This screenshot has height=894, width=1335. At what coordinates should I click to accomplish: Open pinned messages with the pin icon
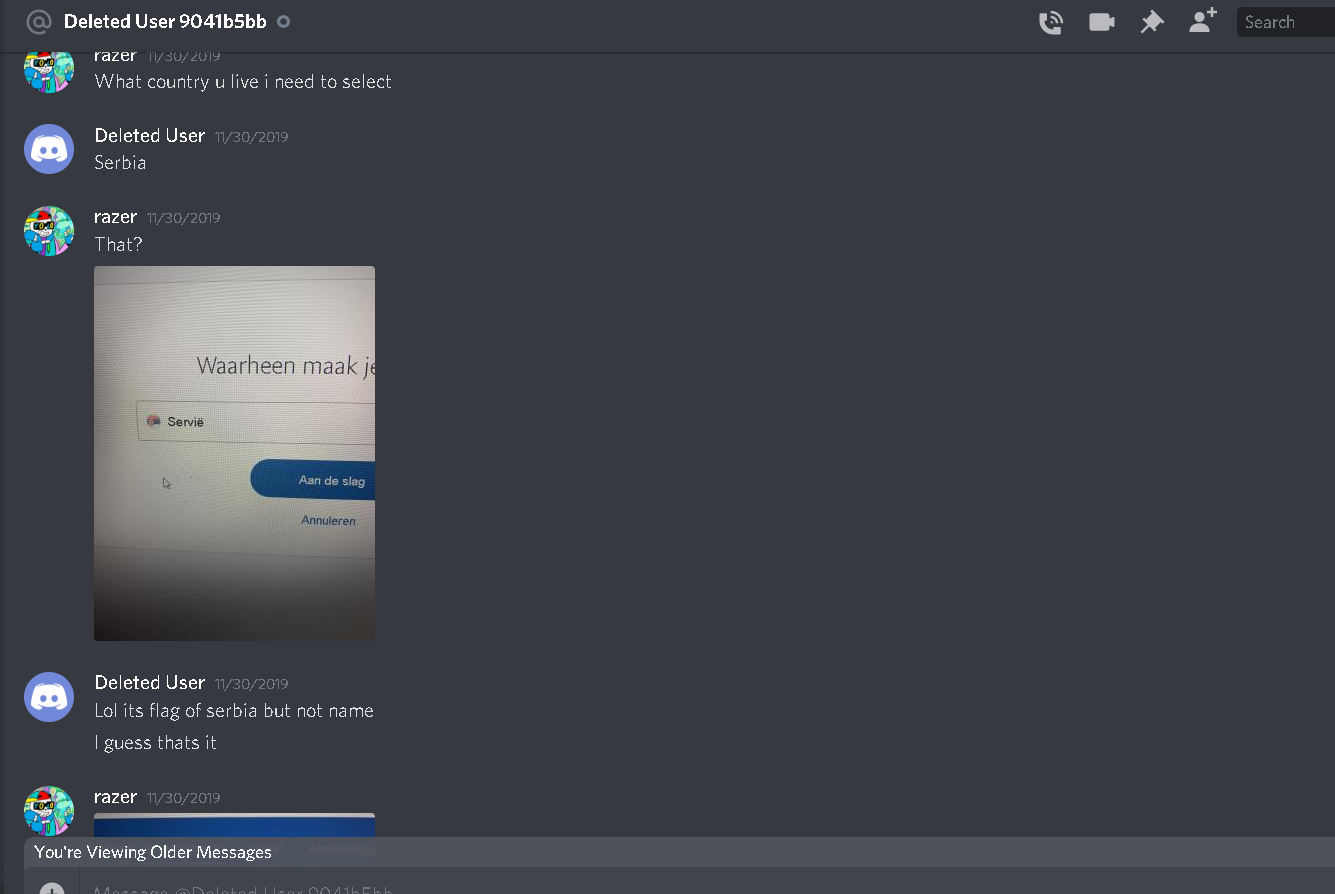tap(1152, 22)
